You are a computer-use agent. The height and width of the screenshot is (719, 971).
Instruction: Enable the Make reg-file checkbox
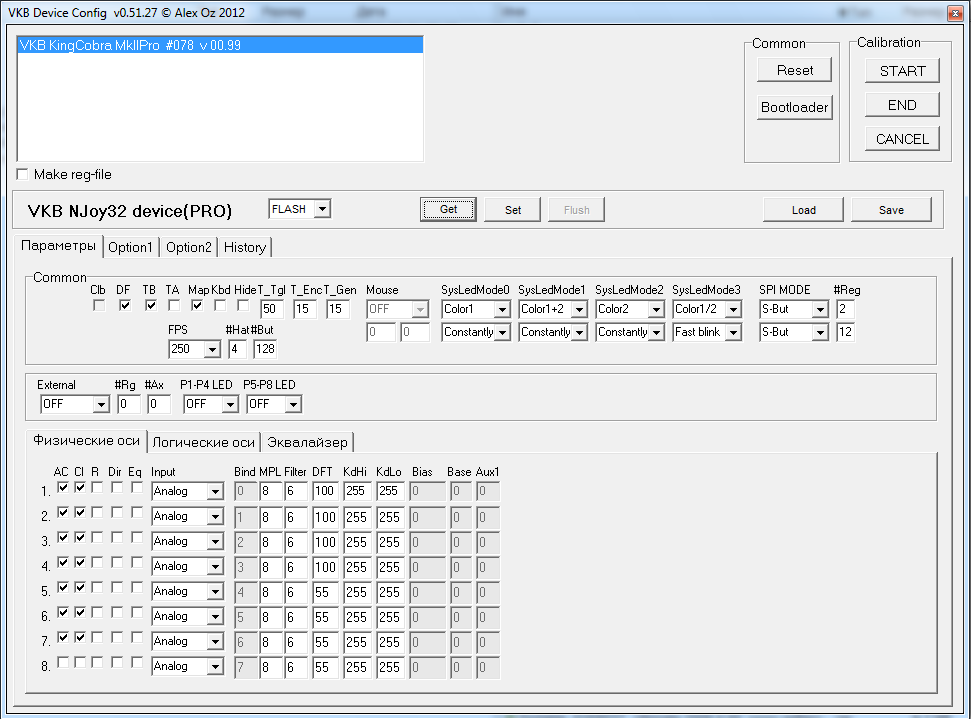pyautogui.click(x=23, y=175)
